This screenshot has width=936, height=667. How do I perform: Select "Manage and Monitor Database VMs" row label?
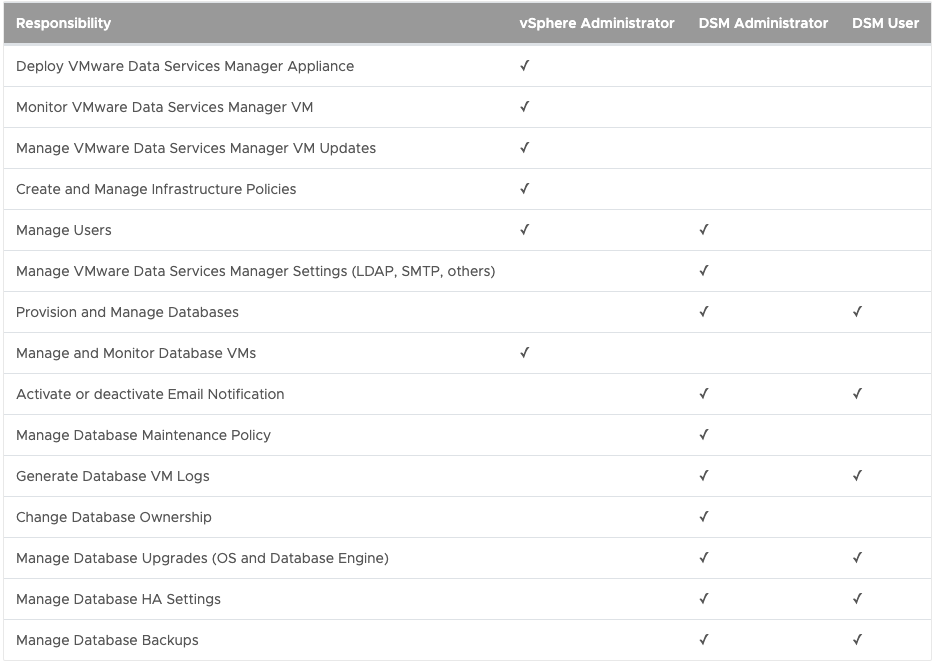pyautogui.click(x=136, y=354)
